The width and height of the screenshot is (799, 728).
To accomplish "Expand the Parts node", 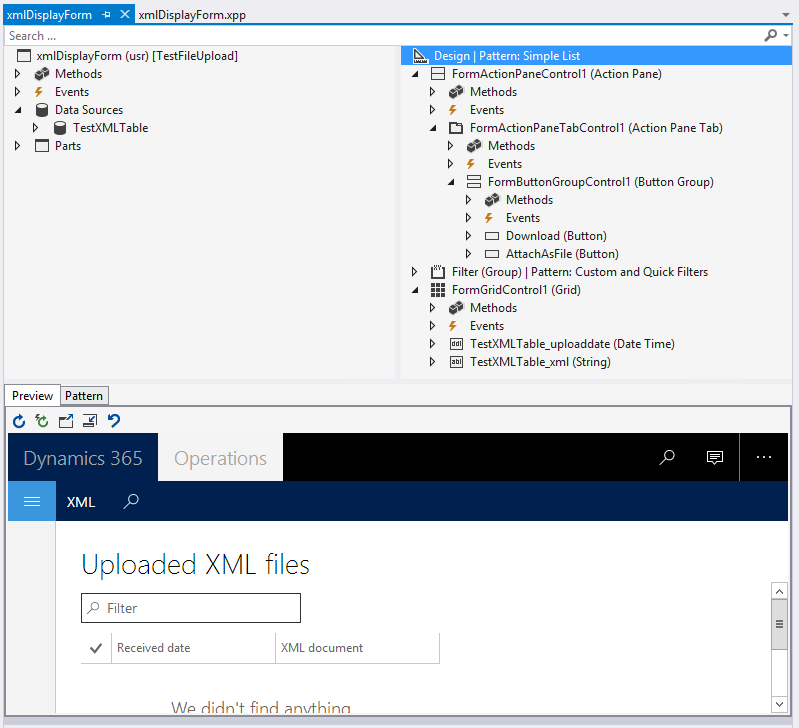I will click(18, 146).
